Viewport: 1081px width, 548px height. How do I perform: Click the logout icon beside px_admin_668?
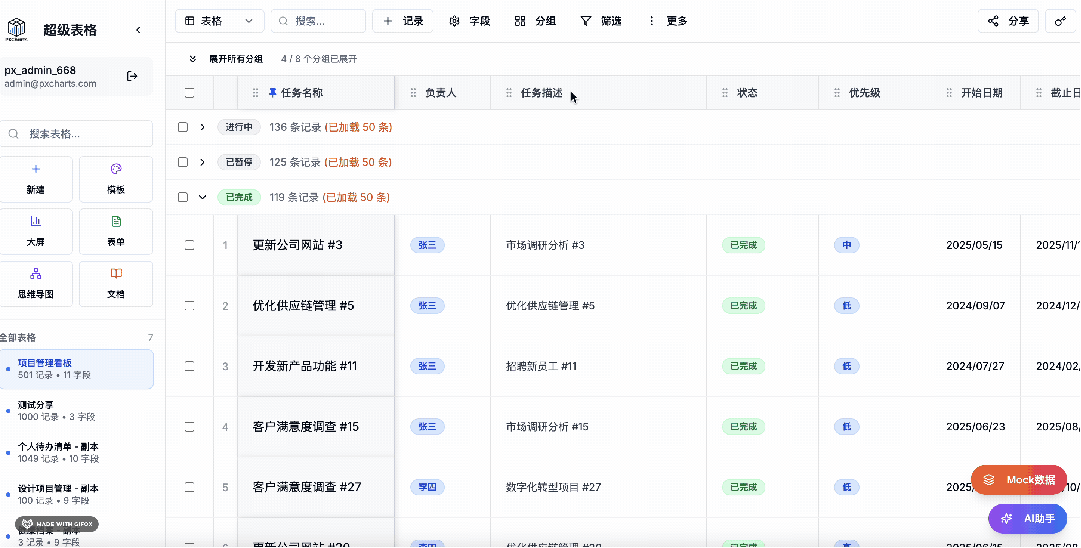[132, 76]
